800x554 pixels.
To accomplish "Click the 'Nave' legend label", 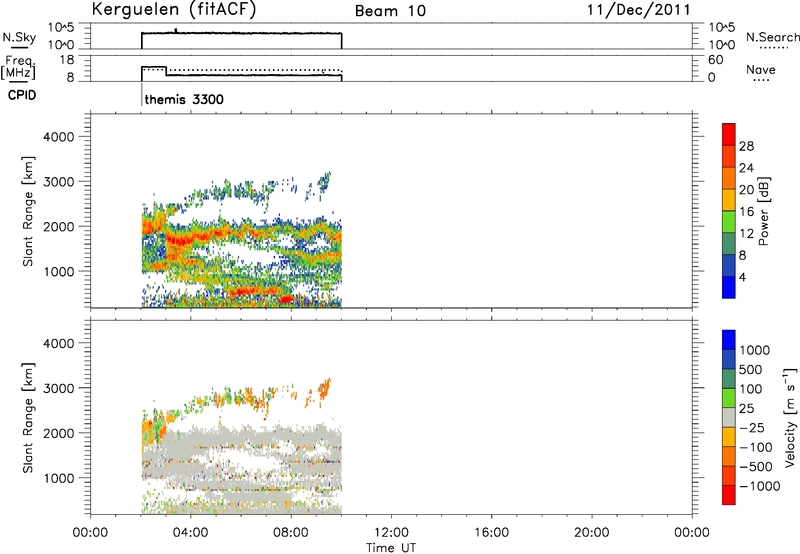I will click(761, 70).
